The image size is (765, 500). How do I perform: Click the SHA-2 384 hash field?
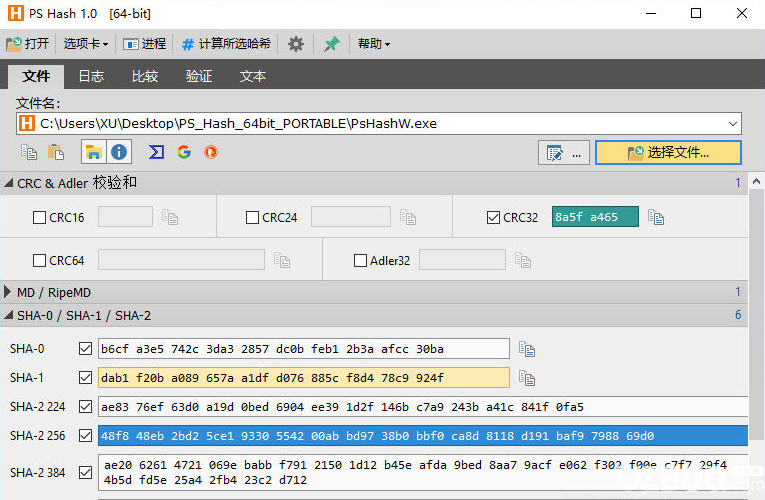coord(423,473)
